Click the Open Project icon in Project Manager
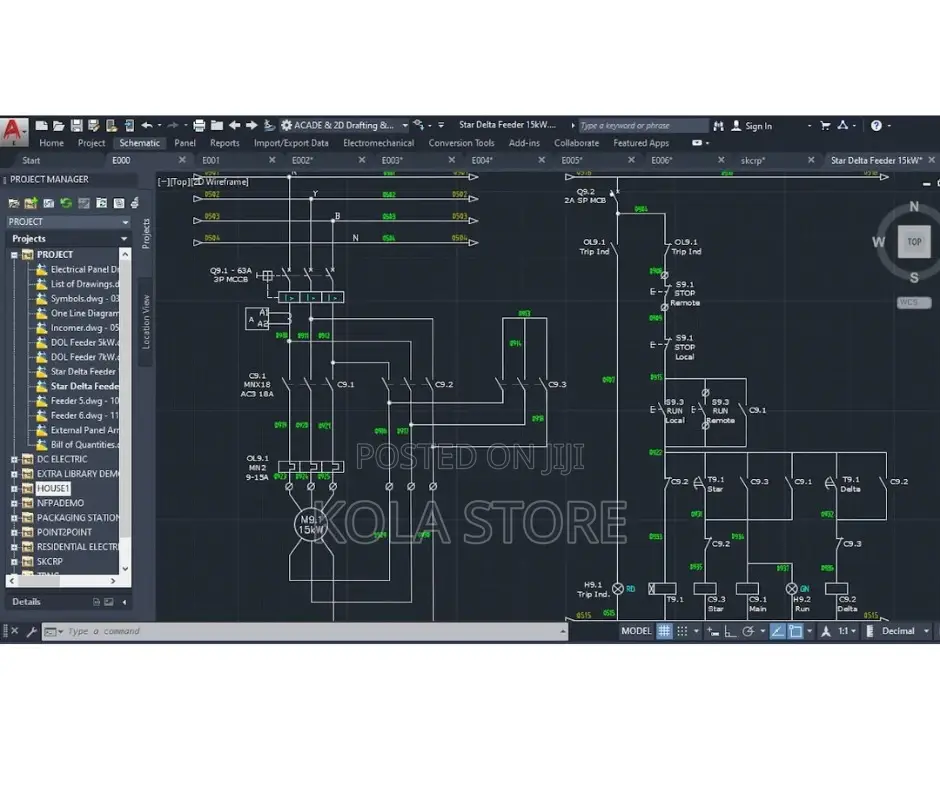The image size is (940, 788). click(13, 203)
